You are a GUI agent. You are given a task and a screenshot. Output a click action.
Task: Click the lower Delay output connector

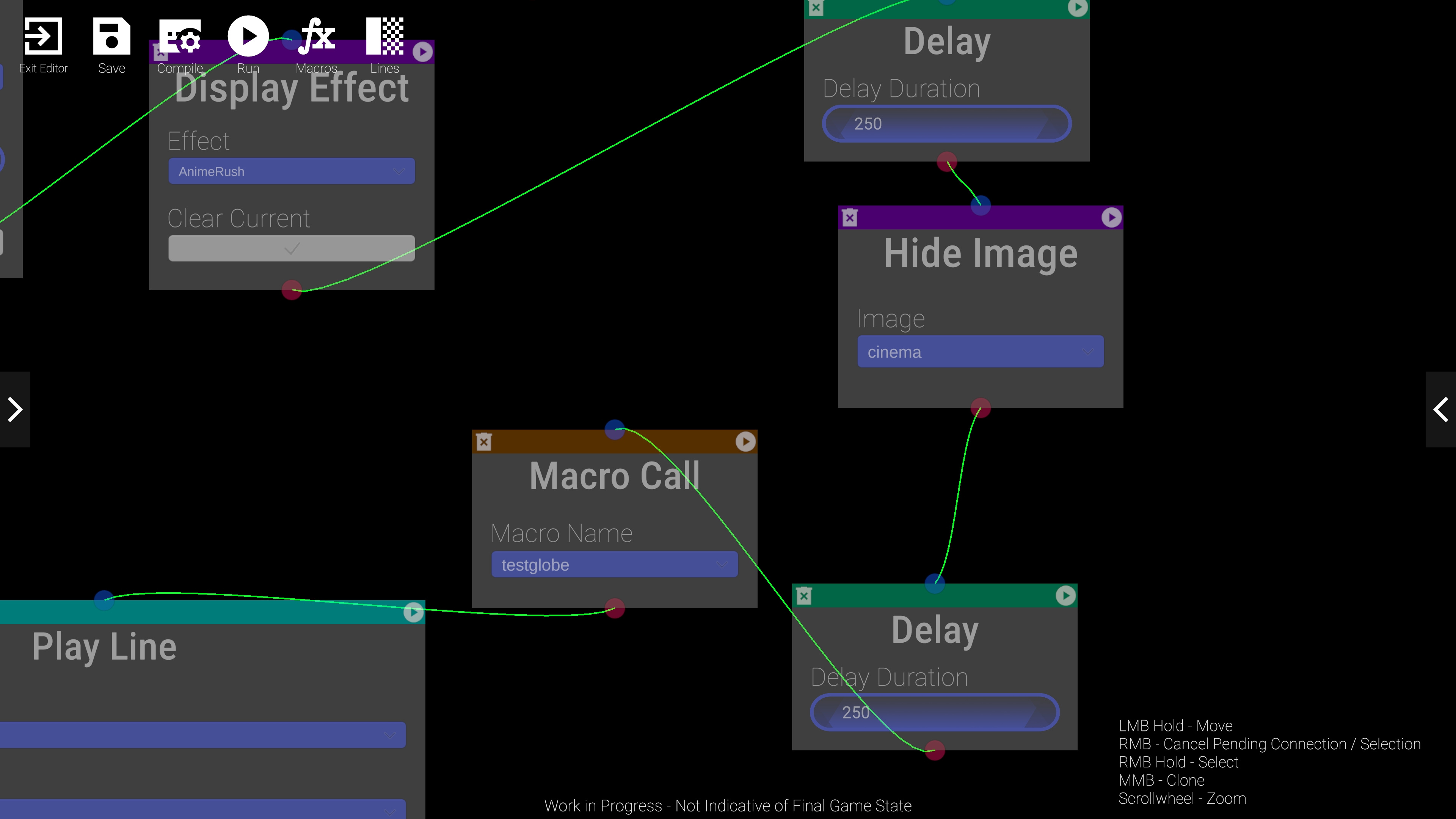(935, 751)
